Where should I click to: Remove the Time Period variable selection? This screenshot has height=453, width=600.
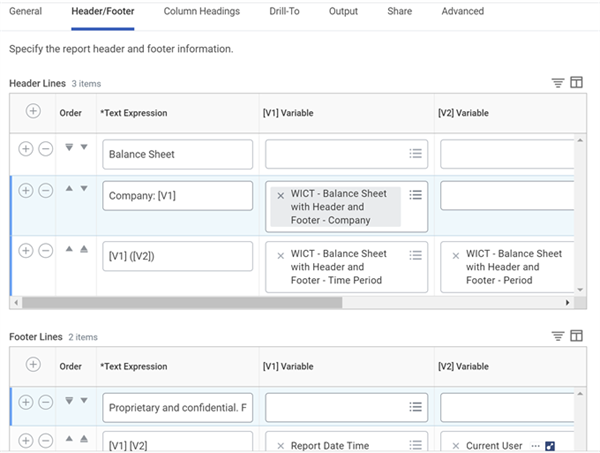coord(280,256)
